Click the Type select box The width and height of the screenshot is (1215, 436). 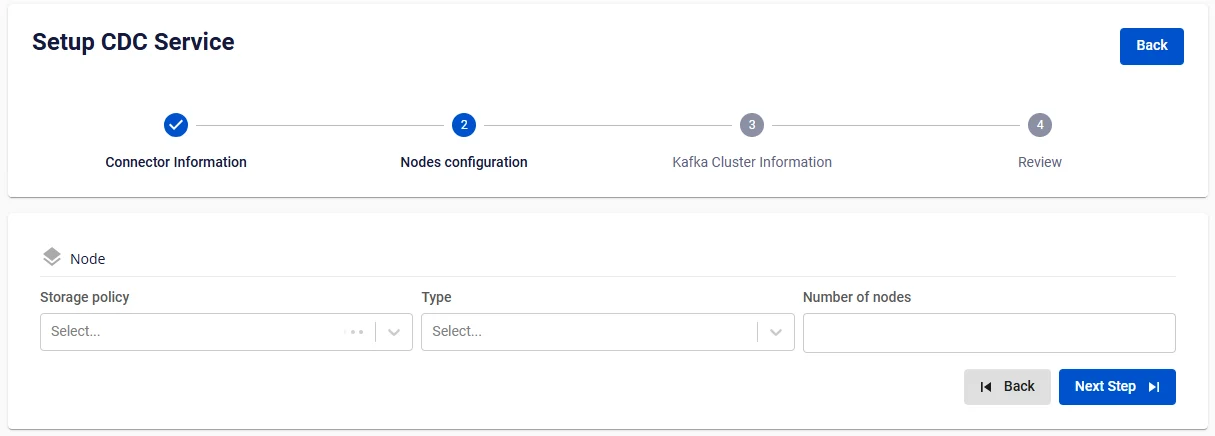608,332
